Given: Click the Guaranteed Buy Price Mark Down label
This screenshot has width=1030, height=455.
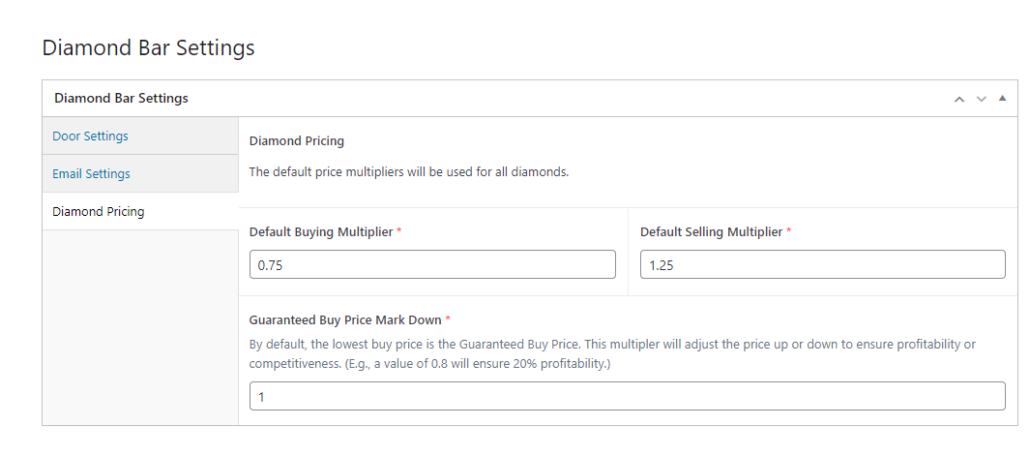Looking at the screenshot, I should click(x=344, y=320).
